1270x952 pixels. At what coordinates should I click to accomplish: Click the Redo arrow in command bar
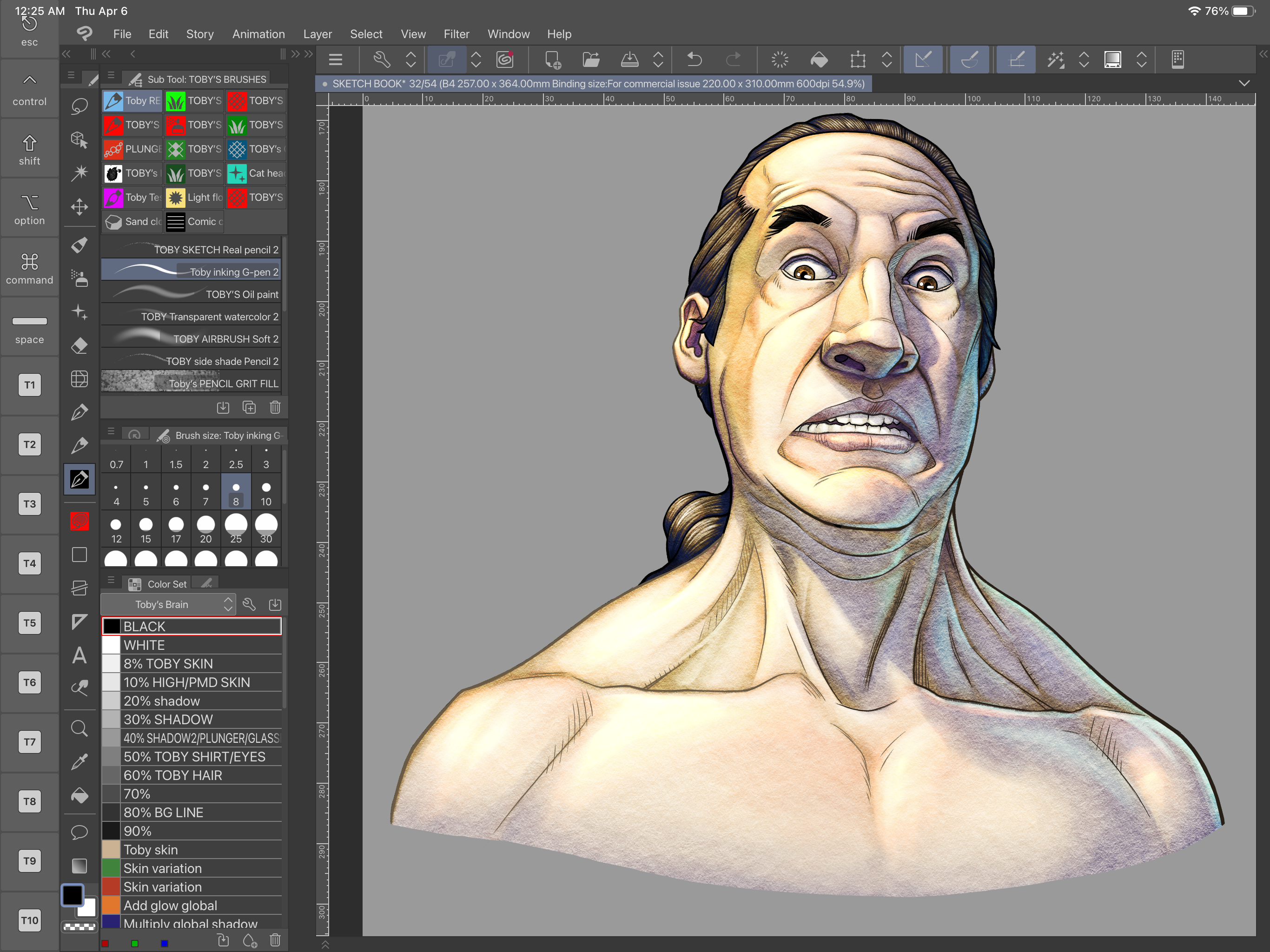(x=733, y=59)
